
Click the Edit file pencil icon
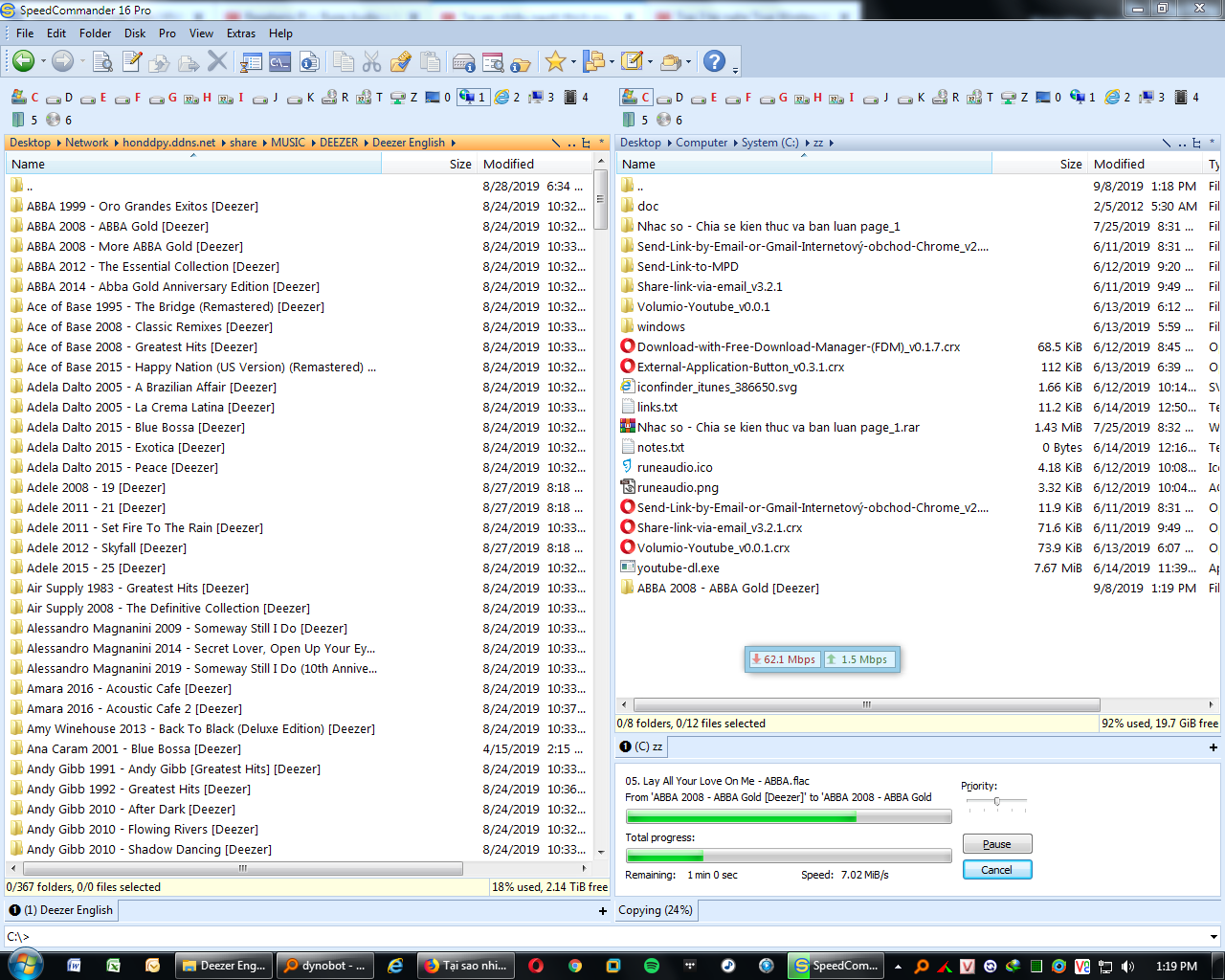click(x=132, y=61)
